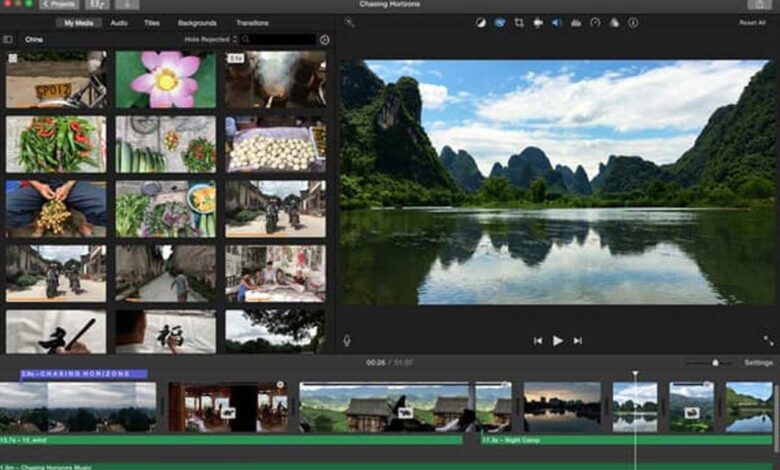Toggle the libraries sidebar list
This screenshot has width=780, height=470.
pos(9,39)
